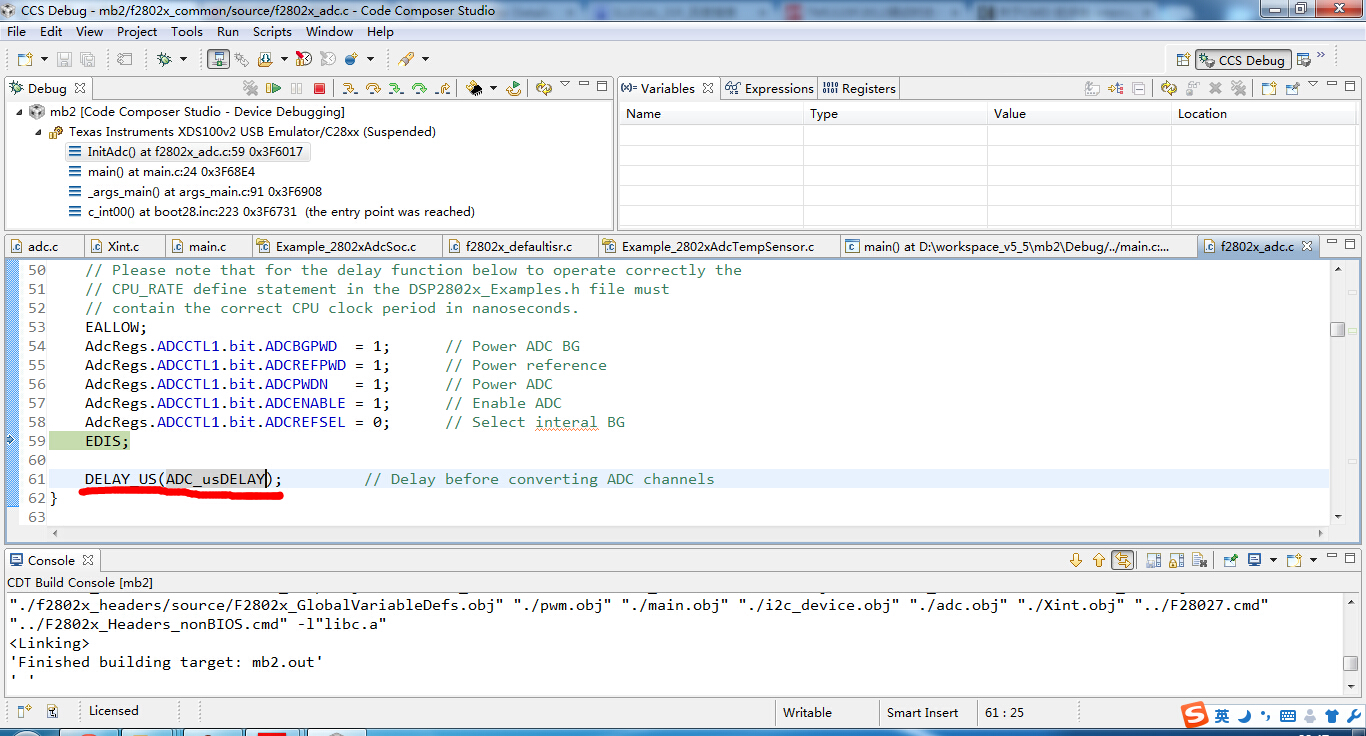Viewport: 1366px width, 736px height.
Task: Click the Step Return icon in Debug toolbar
Action: click(443, 88)
